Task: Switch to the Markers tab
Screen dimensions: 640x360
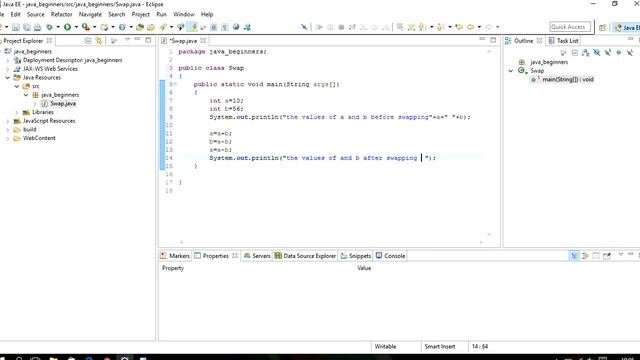Action: [x=175, y=256]
